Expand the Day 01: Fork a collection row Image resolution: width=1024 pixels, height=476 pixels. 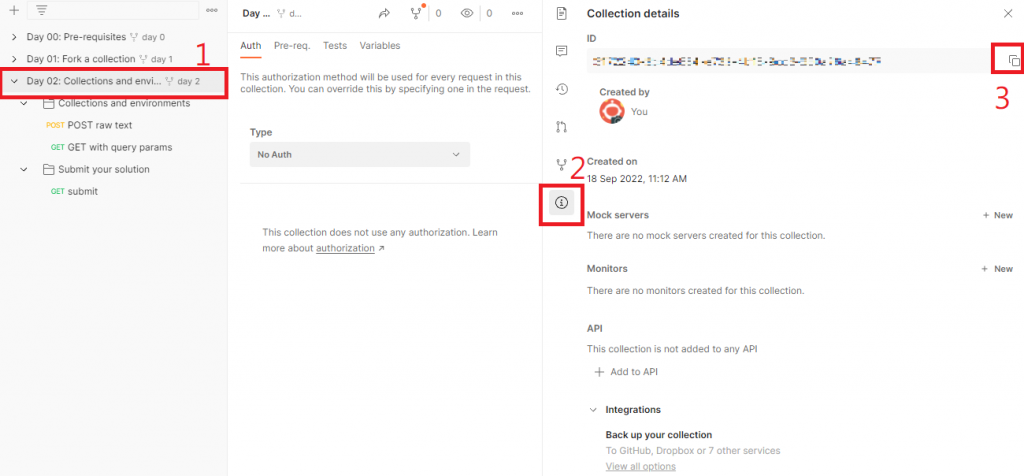[x=14, y=59]
